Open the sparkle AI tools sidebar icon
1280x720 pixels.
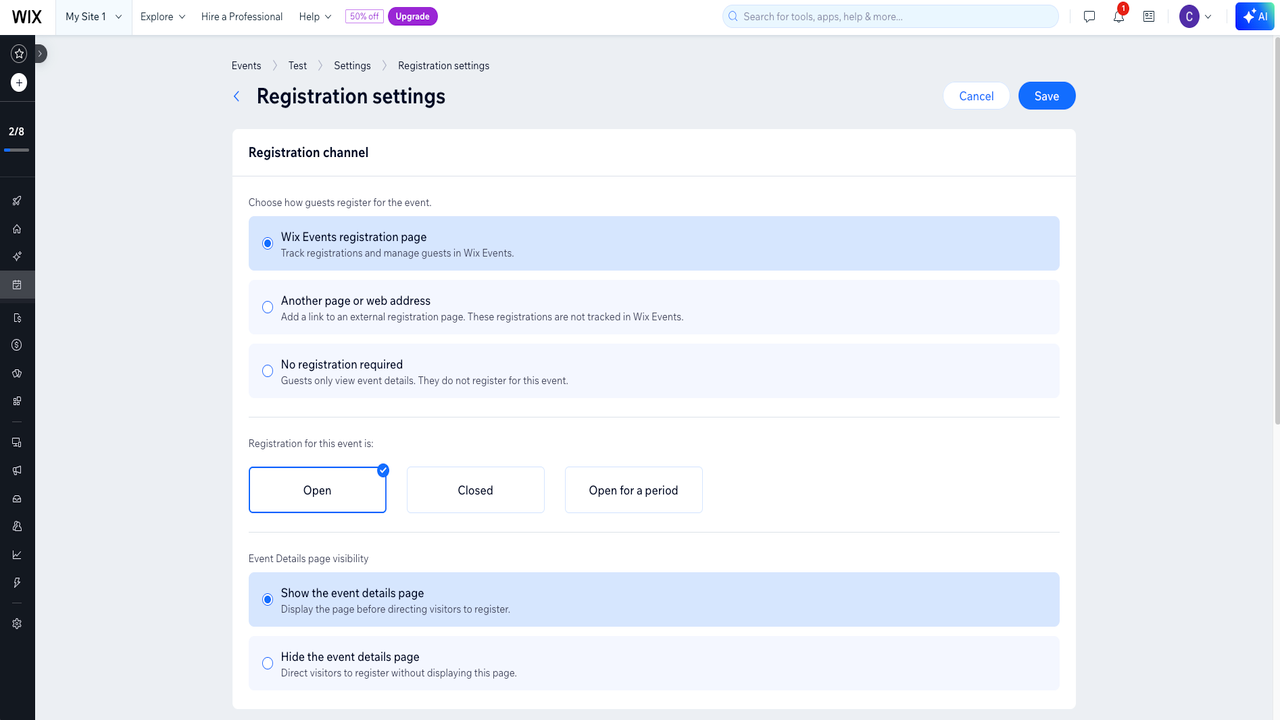coord(17,257)
